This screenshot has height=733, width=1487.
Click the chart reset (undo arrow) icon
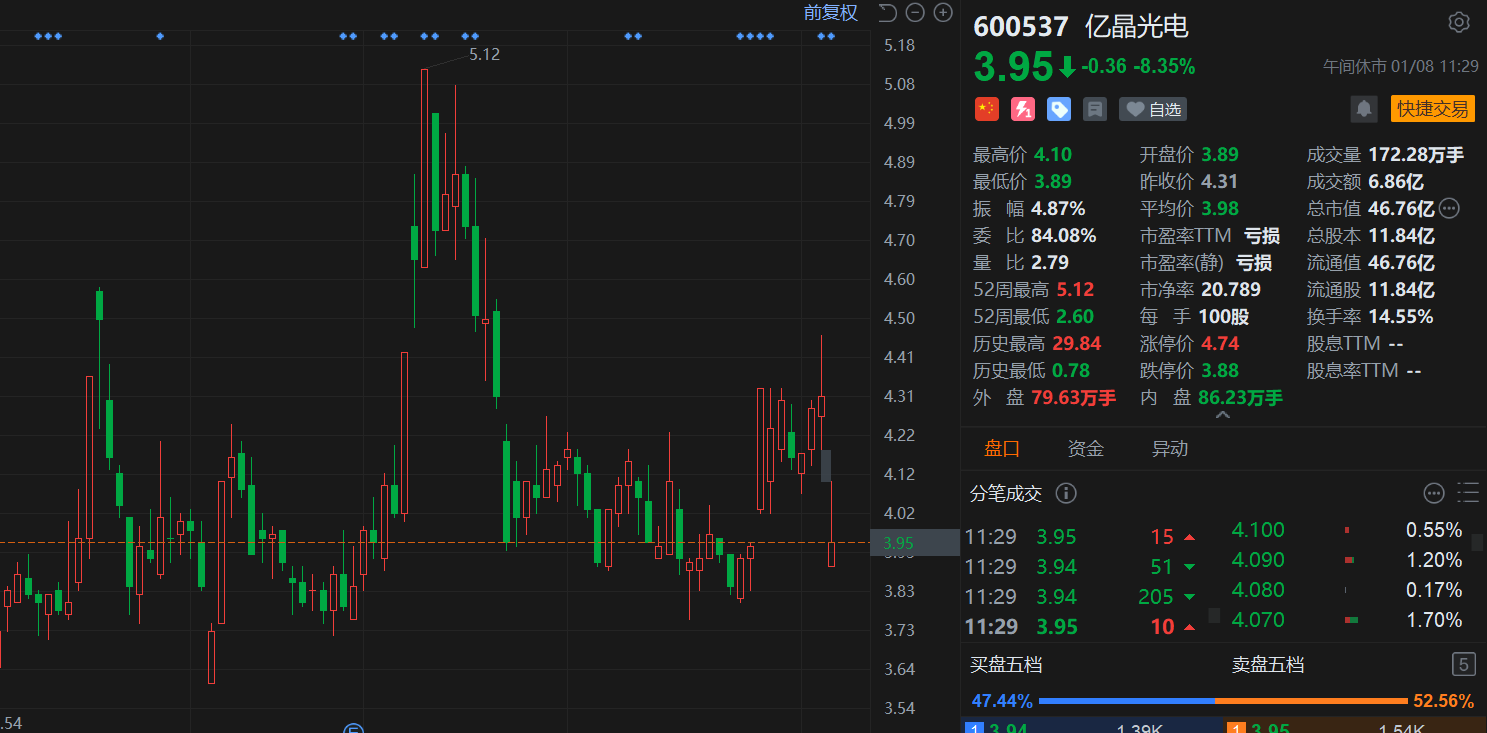(887, 13)
